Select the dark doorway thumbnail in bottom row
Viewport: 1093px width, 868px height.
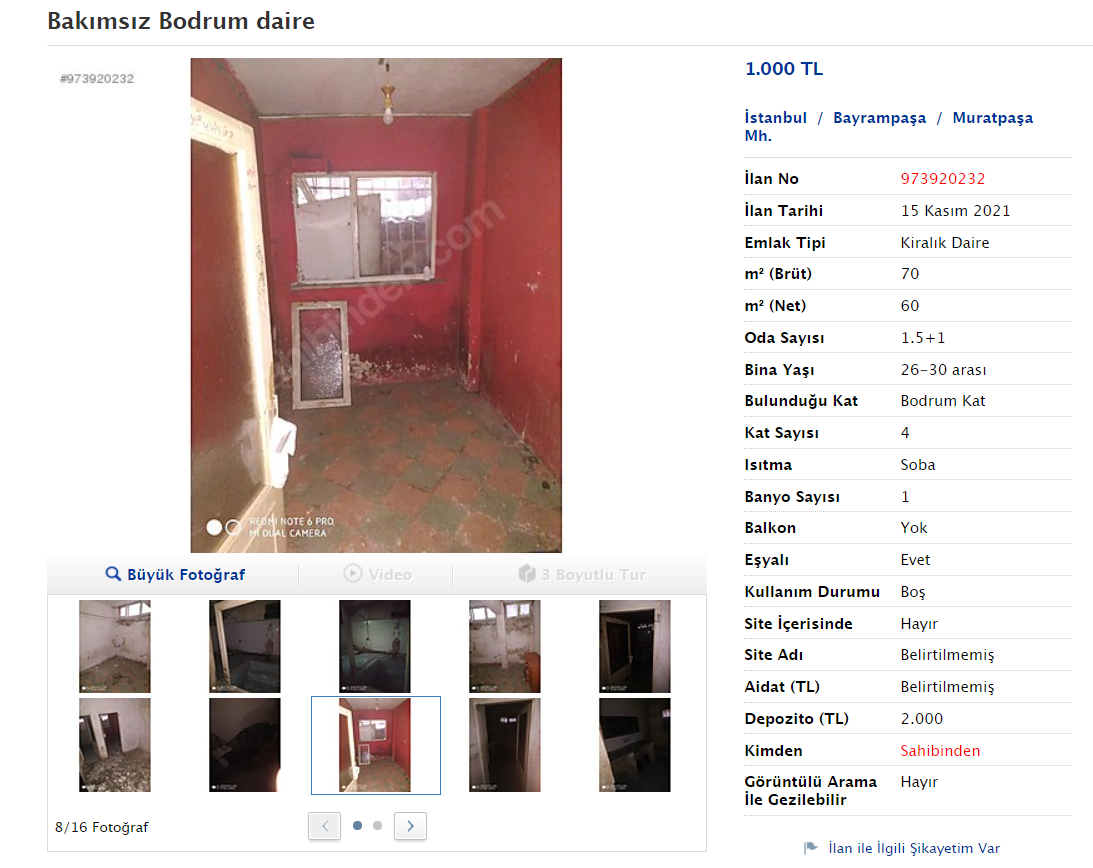[505, 745]
